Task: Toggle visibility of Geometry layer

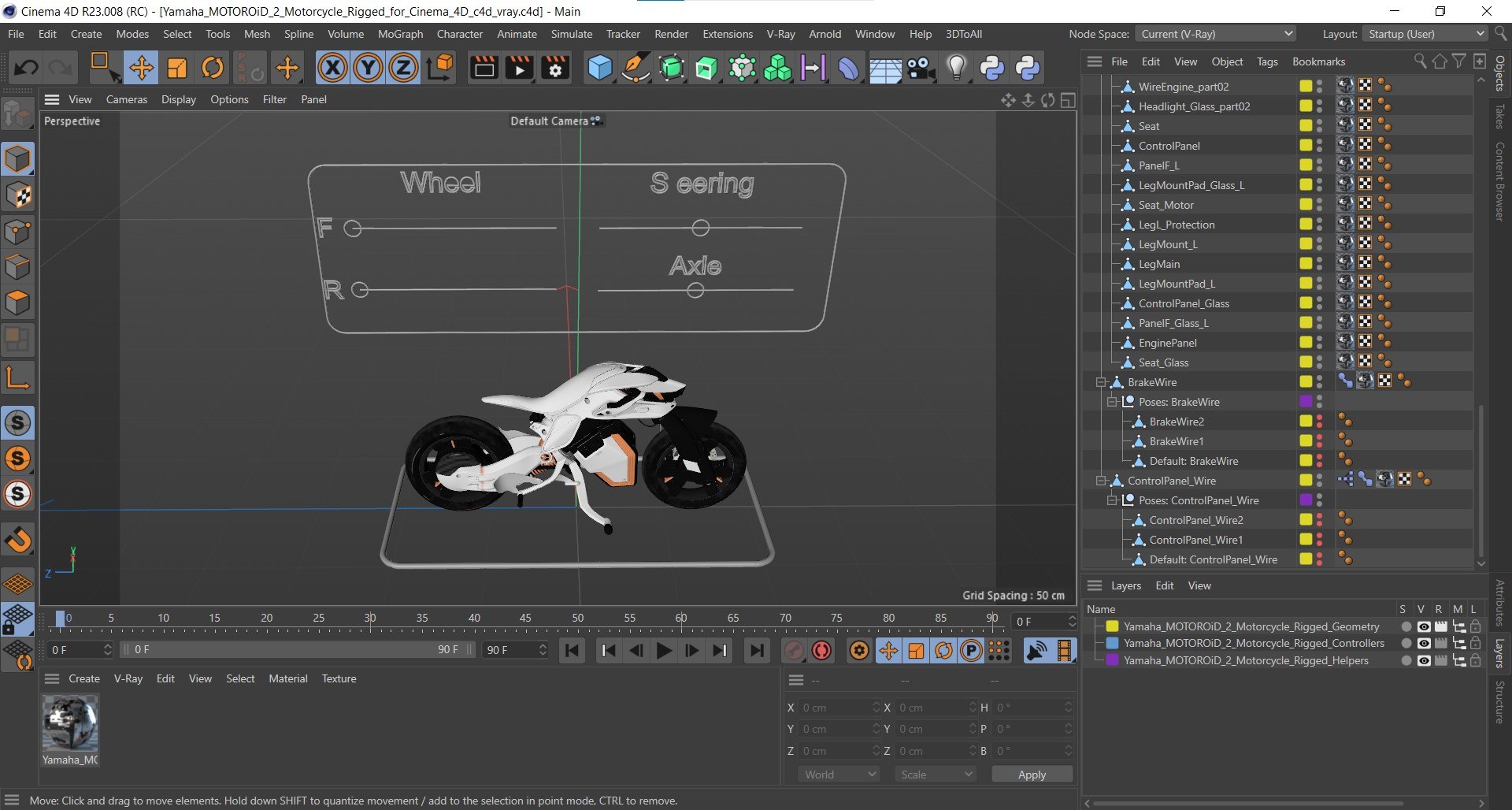Action: (1424, 627)
